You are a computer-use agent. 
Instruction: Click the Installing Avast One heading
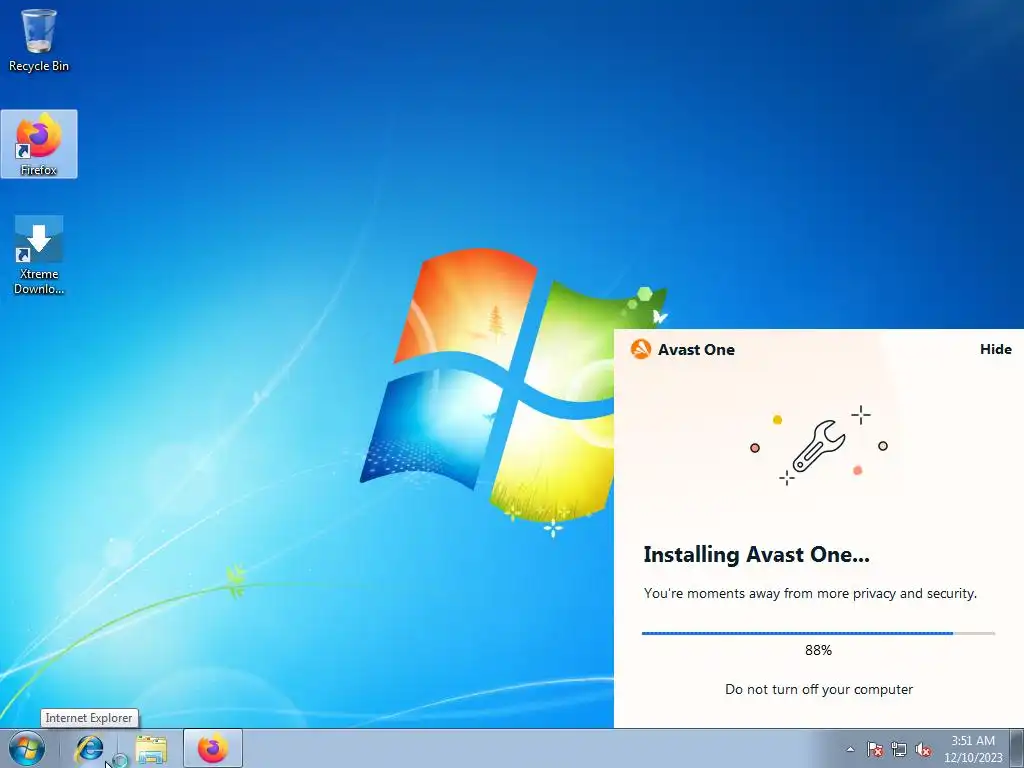tap(756, 554)
